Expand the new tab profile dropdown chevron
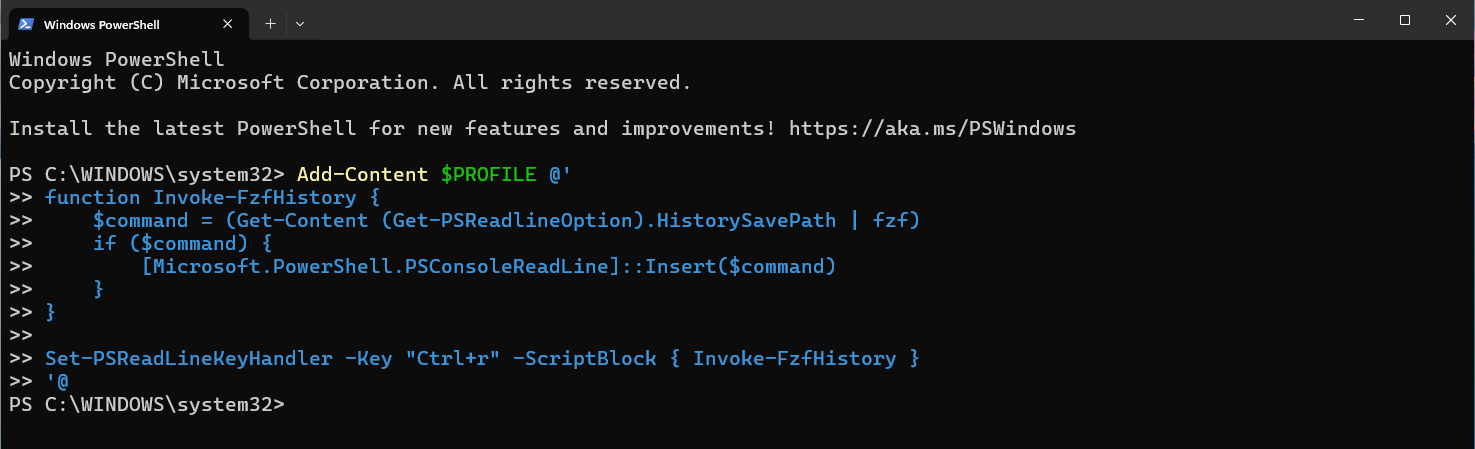 pyautogui.click(x=300, y=22)
